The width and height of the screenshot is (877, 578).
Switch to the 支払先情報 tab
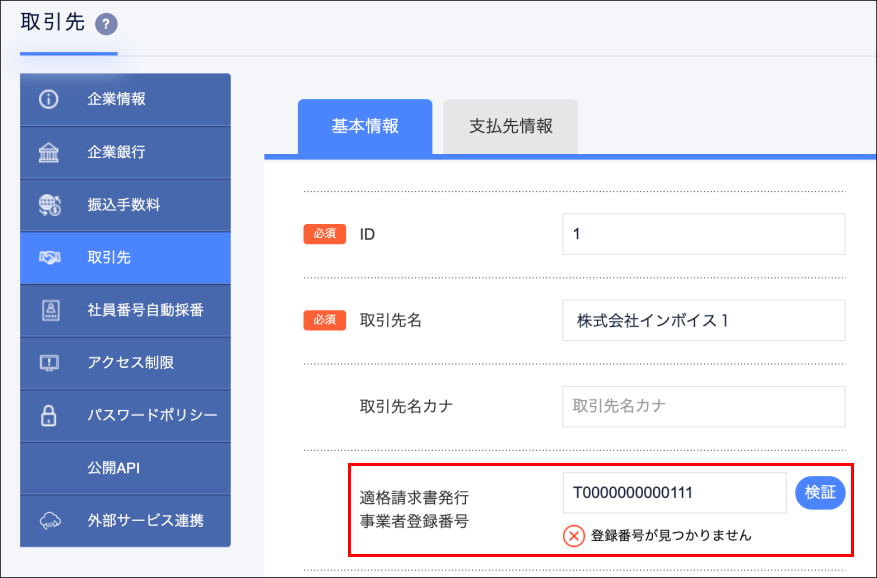pos(510,126)
